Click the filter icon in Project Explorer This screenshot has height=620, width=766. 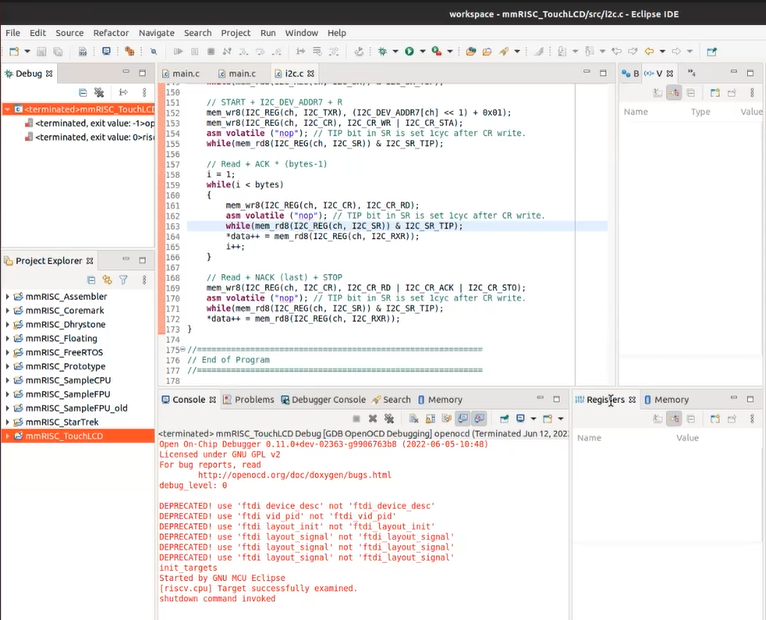pyautogui.click(x=123, y=280)
